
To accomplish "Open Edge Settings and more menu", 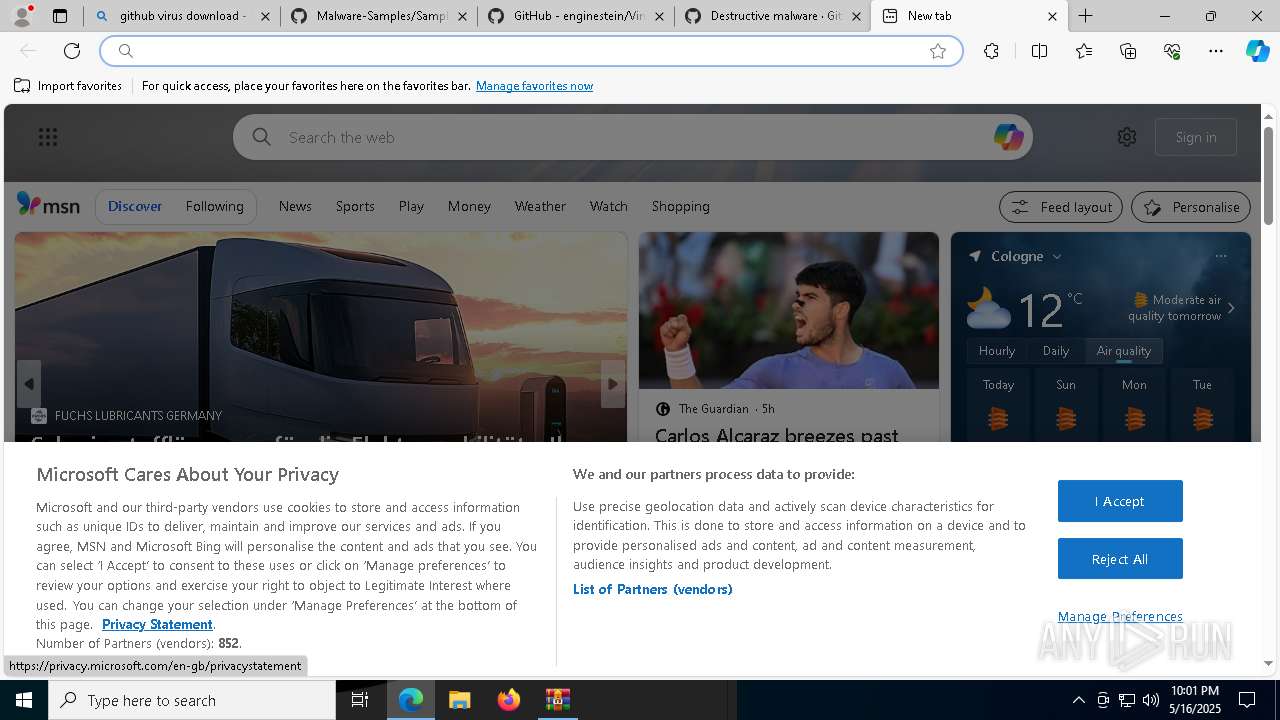I will tap(1216, 51).
